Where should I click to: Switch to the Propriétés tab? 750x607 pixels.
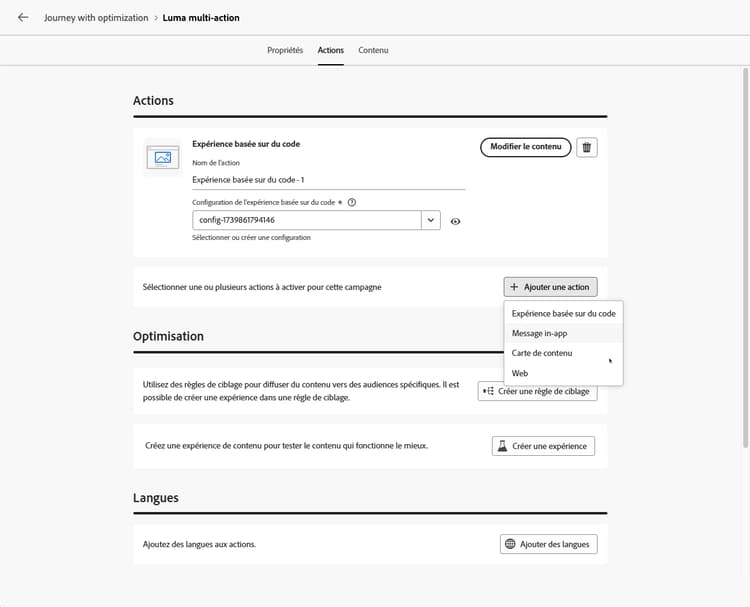(285, 50)
